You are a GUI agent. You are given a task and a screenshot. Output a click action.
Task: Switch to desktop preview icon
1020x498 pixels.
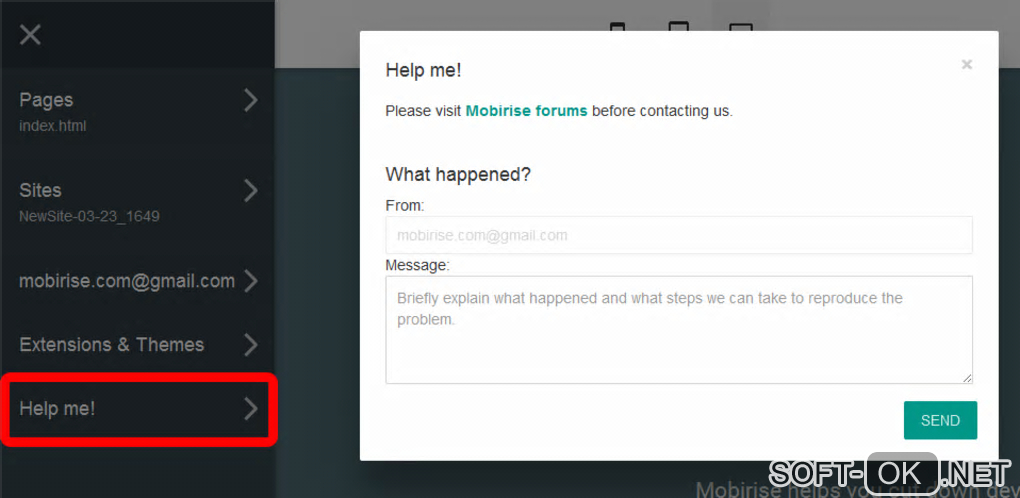[x=741, y=27]
